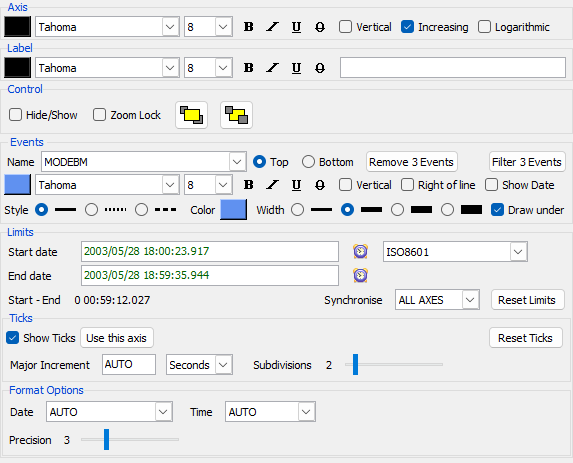Open the Label font size dropdown
The image size is (573, 463).
pos(223,68)
